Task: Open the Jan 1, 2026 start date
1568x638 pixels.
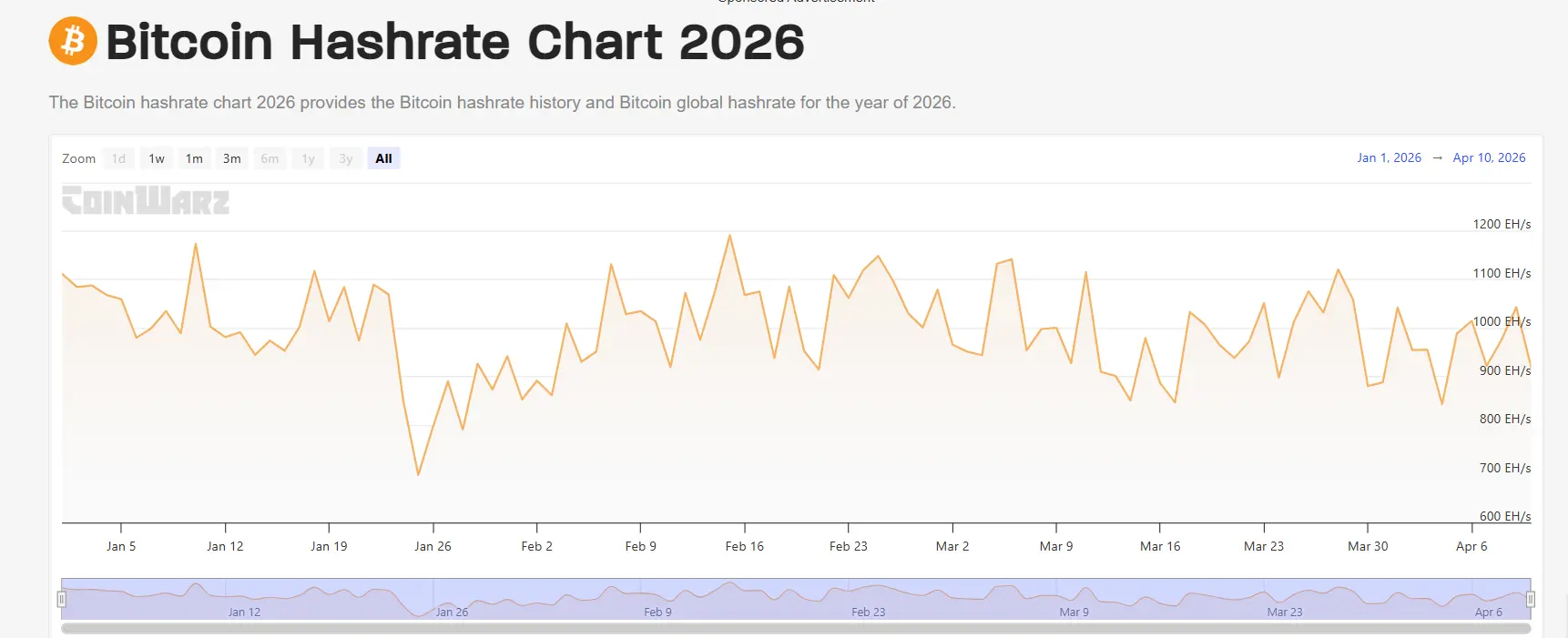Action: pos(1389,157)
